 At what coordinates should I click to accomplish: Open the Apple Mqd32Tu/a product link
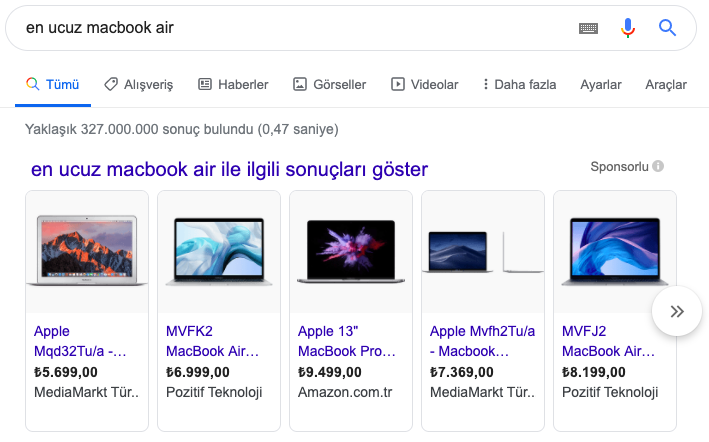(x=80, y=341)
